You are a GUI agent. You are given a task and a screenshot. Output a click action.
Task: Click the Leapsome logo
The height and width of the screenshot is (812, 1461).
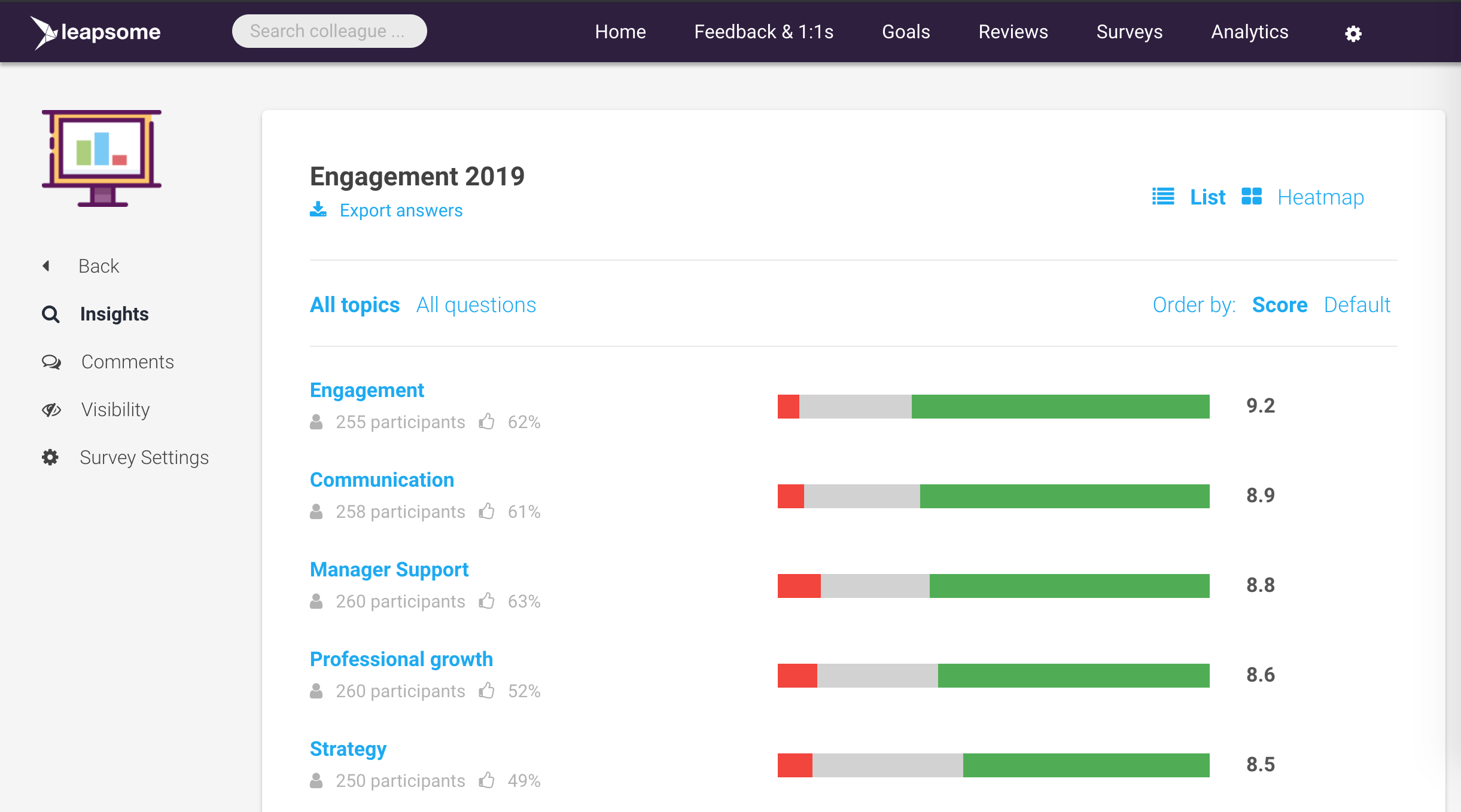click(96, 32)
